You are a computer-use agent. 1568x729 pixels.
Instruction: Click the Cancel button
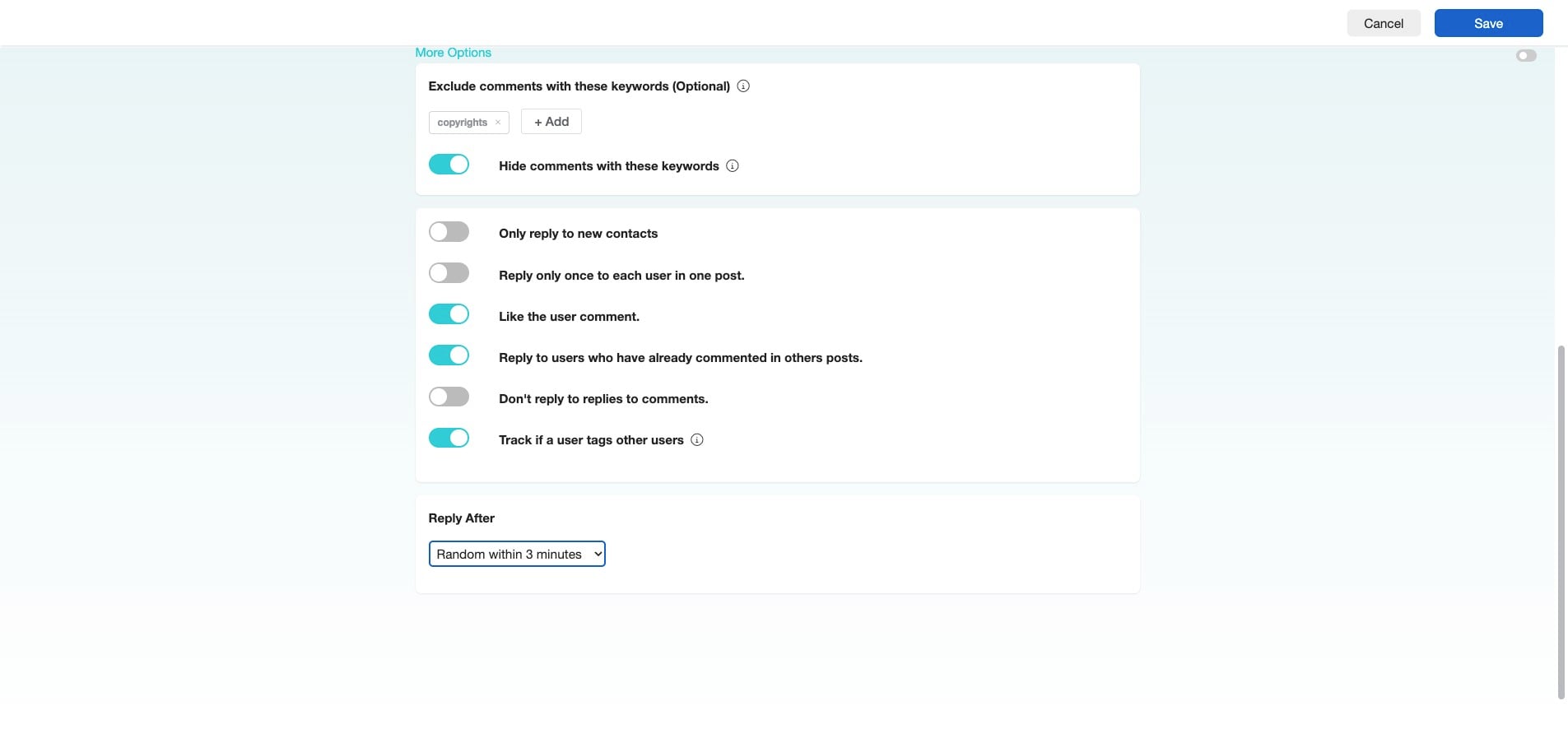click(x=1384, y=23)
